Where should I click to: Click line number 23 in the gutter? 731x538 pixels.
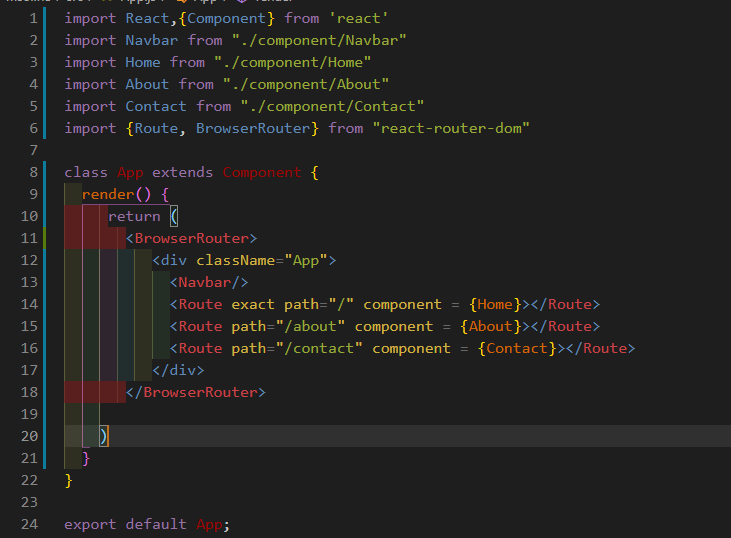[29, 502]
